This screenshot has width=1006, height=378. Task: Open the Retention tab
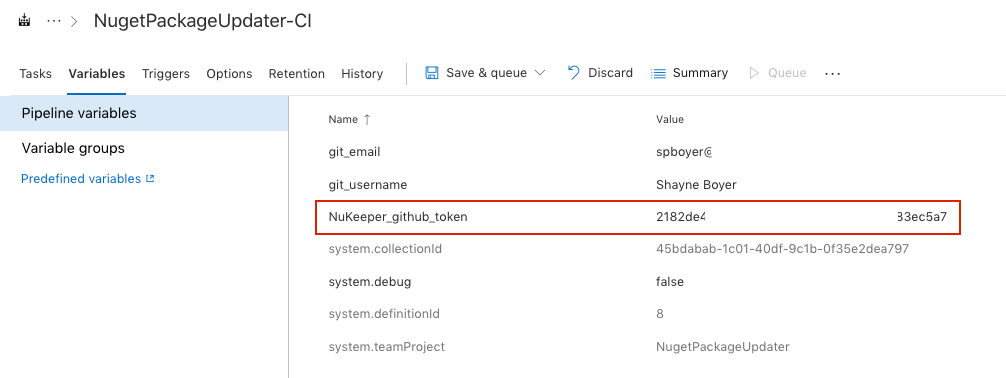[296, 74]
